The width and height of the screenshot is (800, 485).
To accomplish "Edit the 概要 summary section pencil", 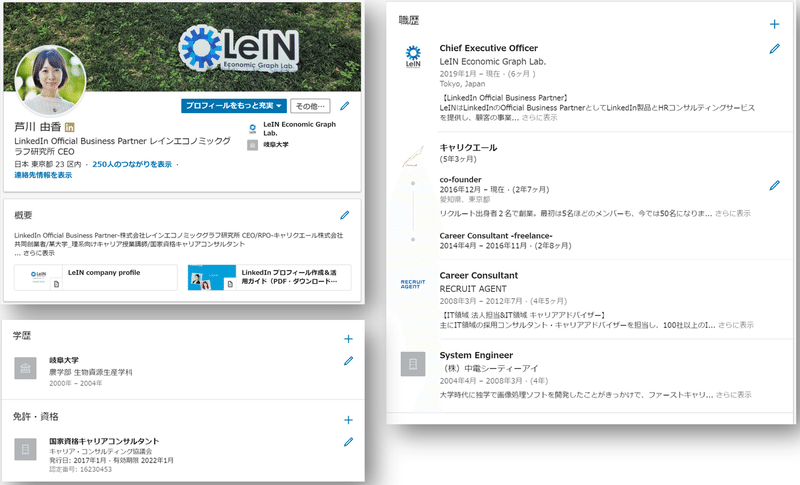I will pyautogui.click(x=345, y=215).
